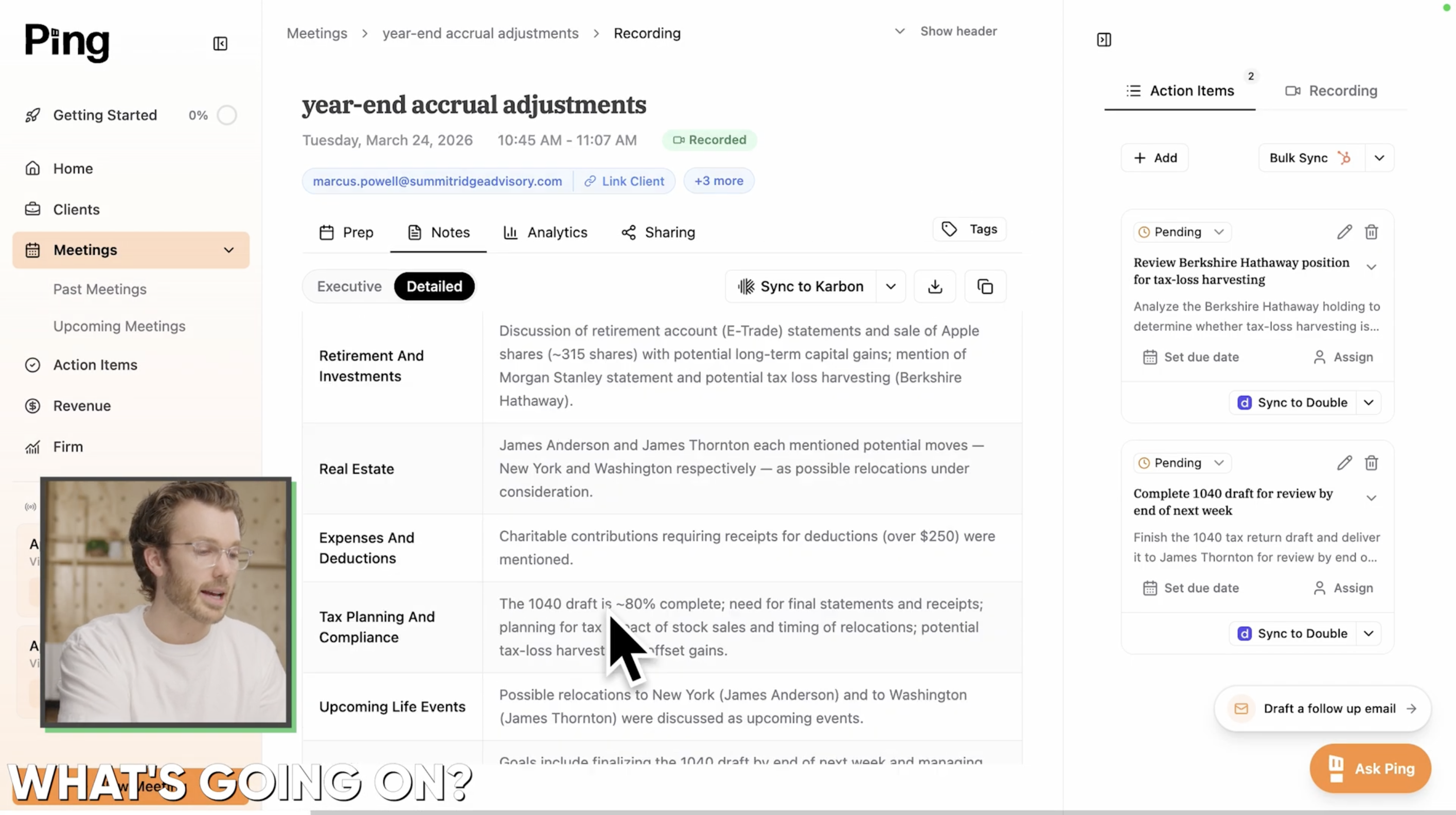Download the meeting notes

(x=935, y=287)
